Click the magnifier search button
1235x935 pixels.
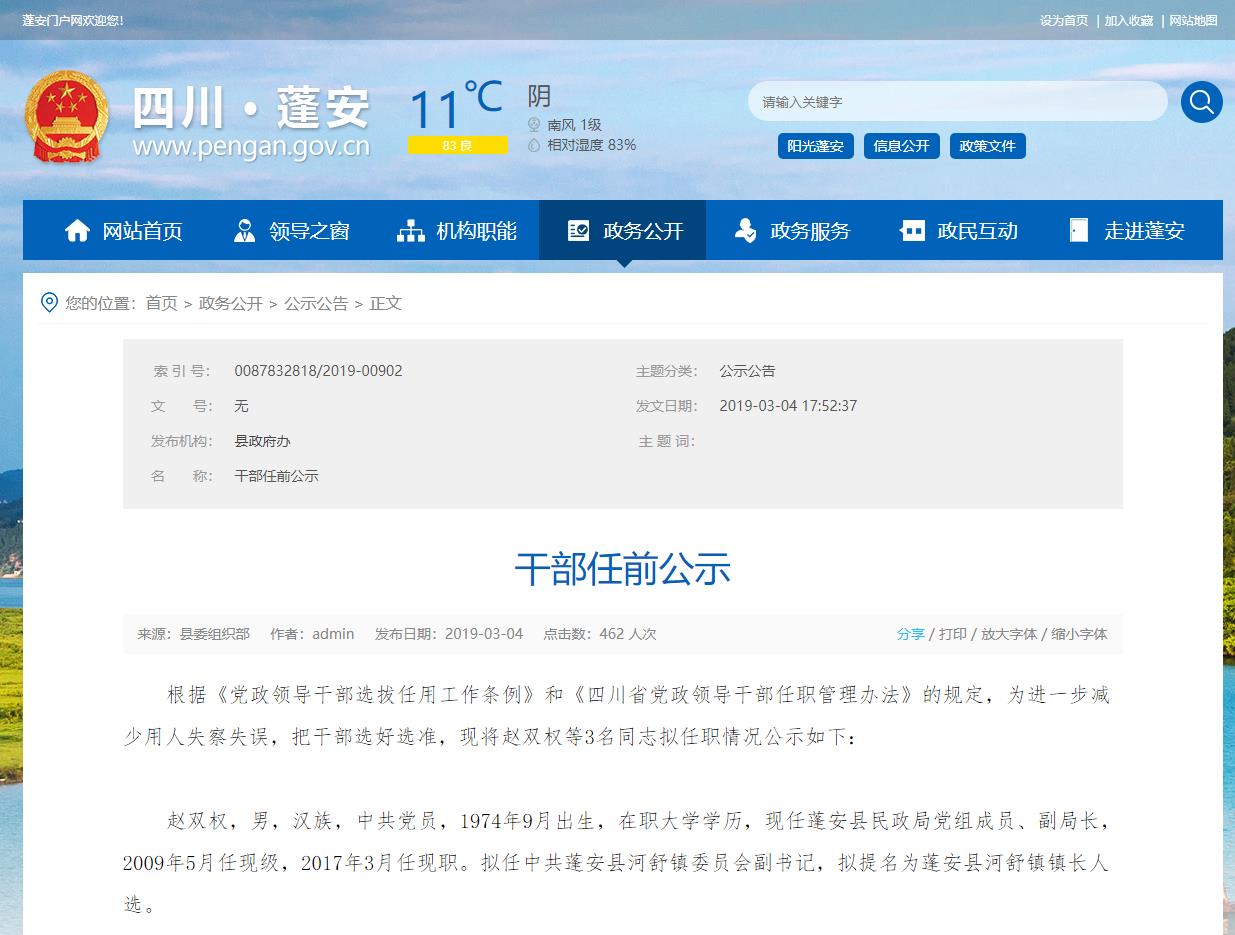click(1201, 102)
